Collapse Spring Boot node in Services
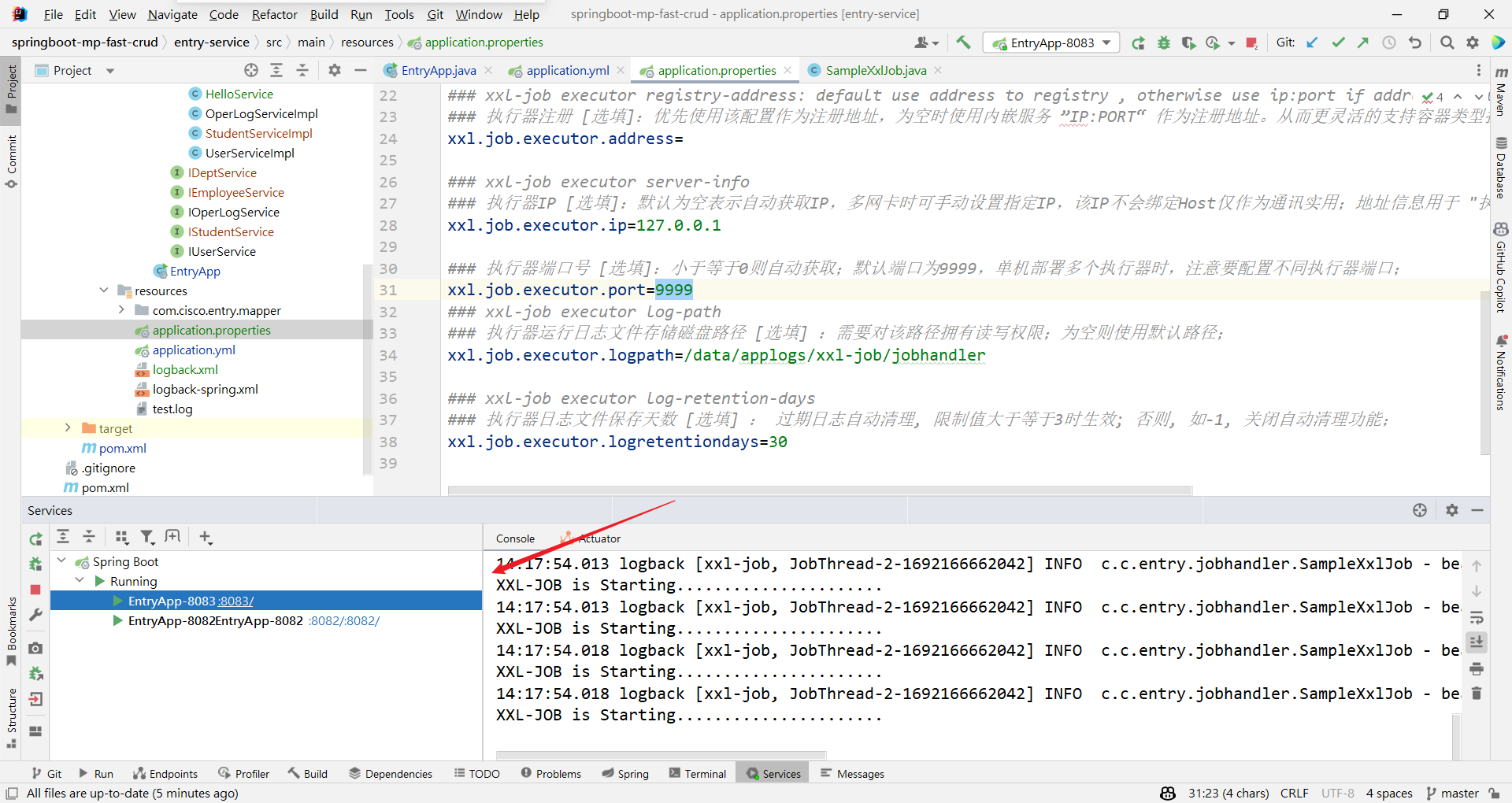Screen dimensions: 1512x803 (x=61, y=561)
